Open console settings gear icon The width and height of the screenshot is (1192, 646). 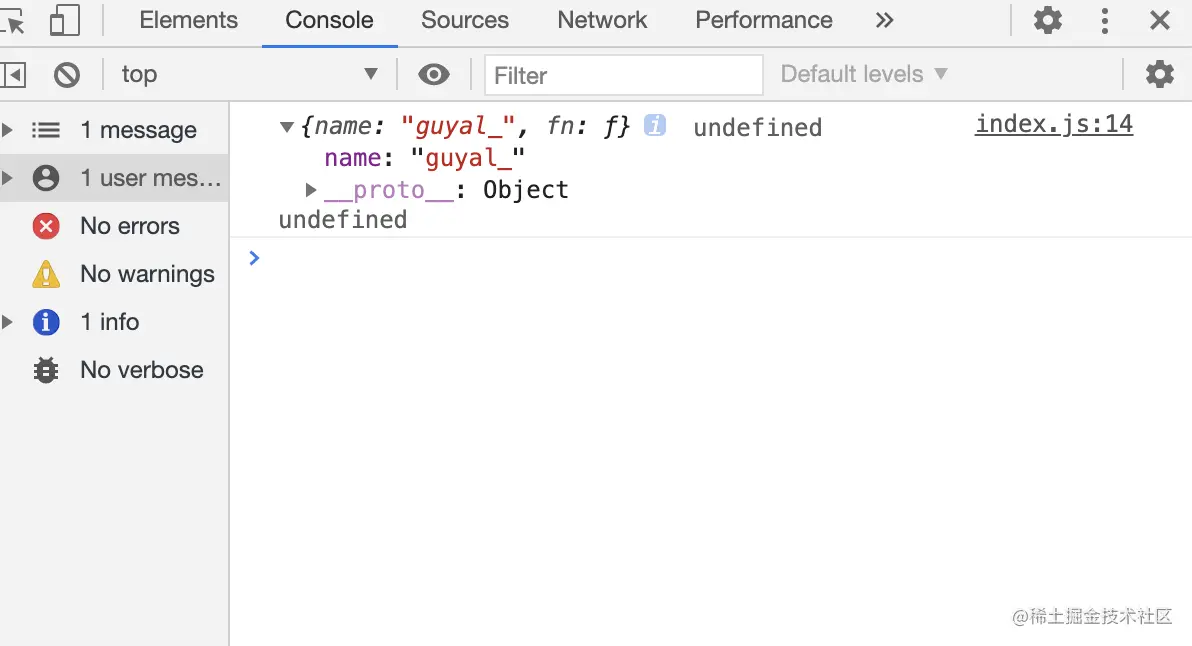[x=1159, y=74]
